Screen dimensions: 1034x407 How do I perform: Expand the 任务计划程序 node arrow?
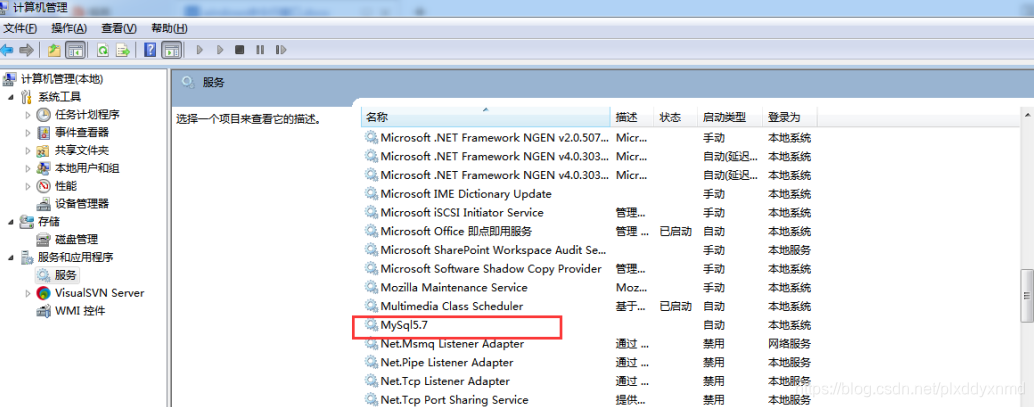coord(28,115)
